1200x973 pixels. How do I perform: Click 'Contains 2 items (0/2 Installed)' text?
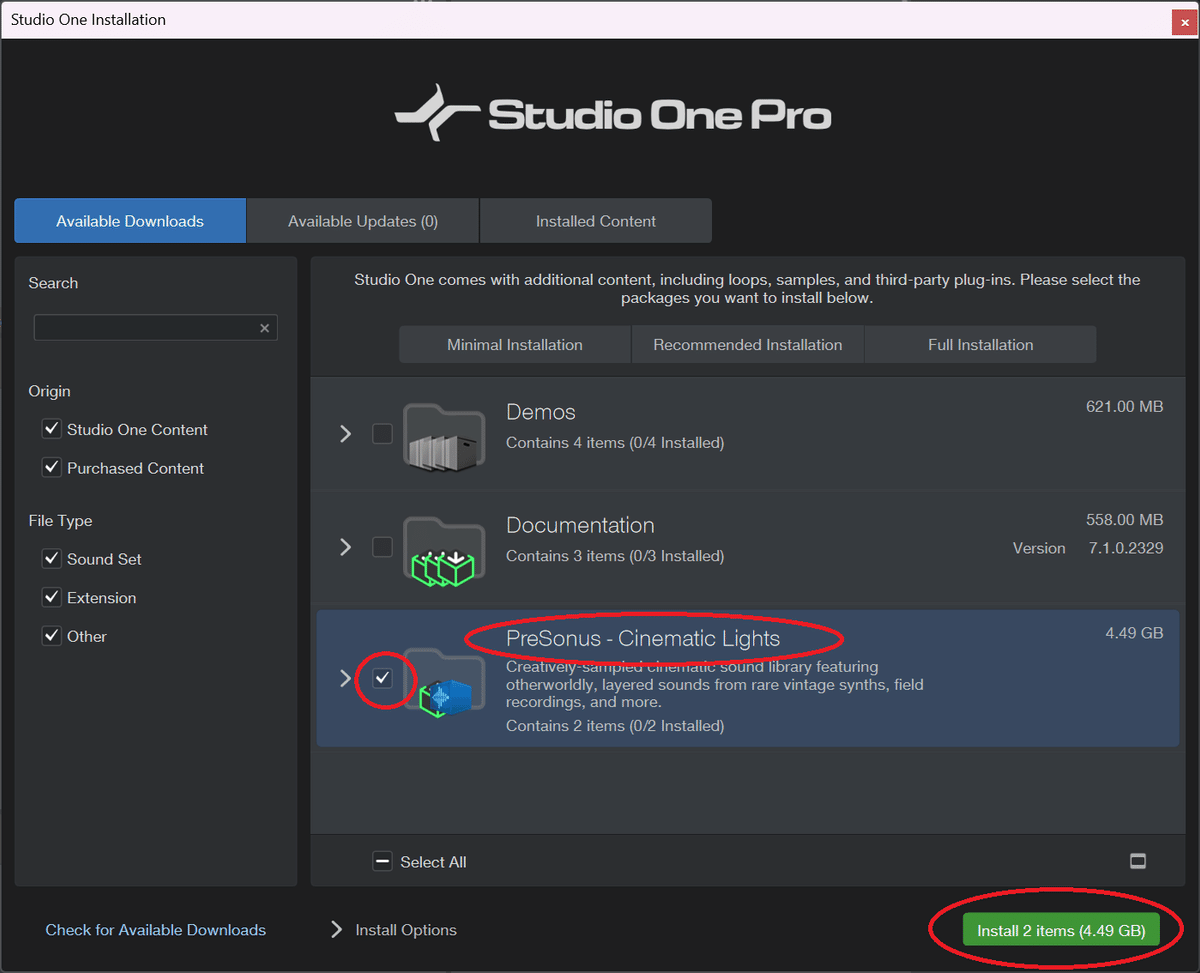(x=615, y=726)
